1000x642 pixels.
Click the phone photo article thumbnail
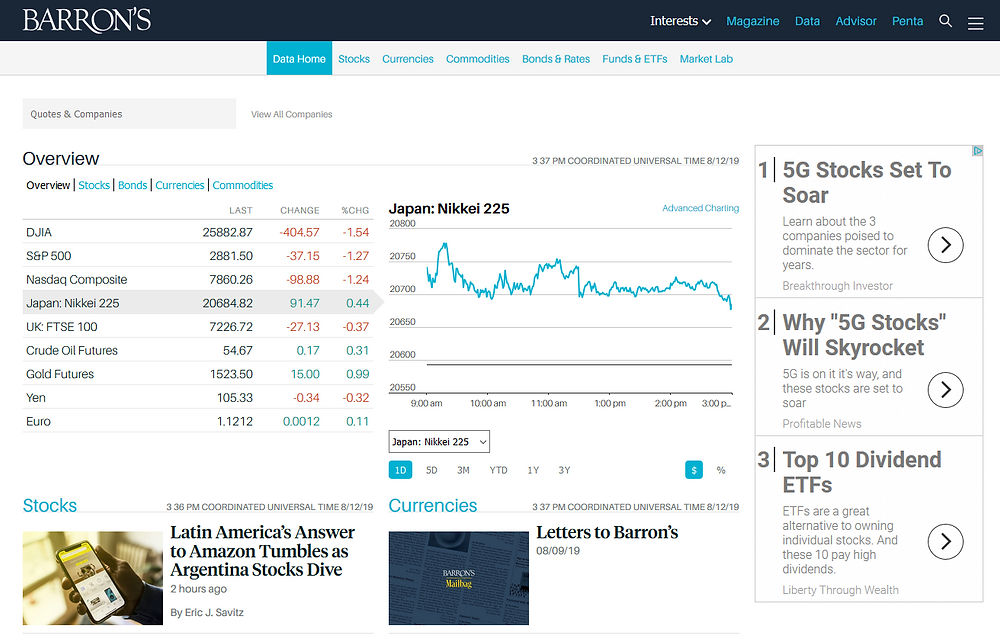(92, 578)
